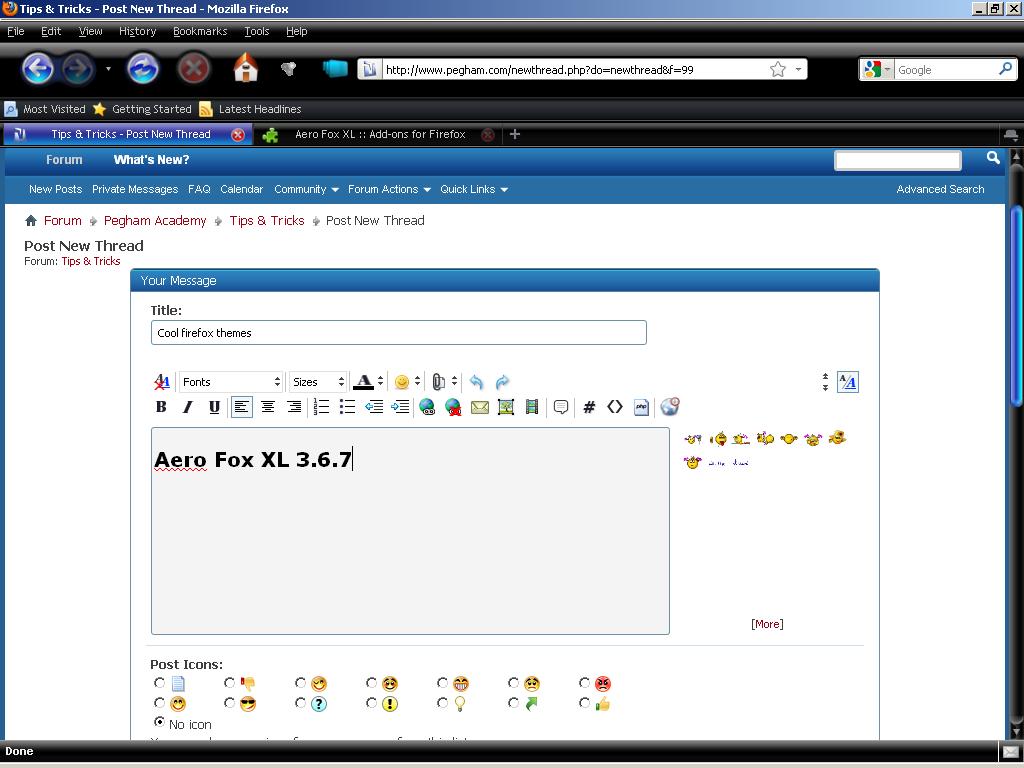Insert an unordered bullet list
The image size is (1024, 768).
(347, 407)
